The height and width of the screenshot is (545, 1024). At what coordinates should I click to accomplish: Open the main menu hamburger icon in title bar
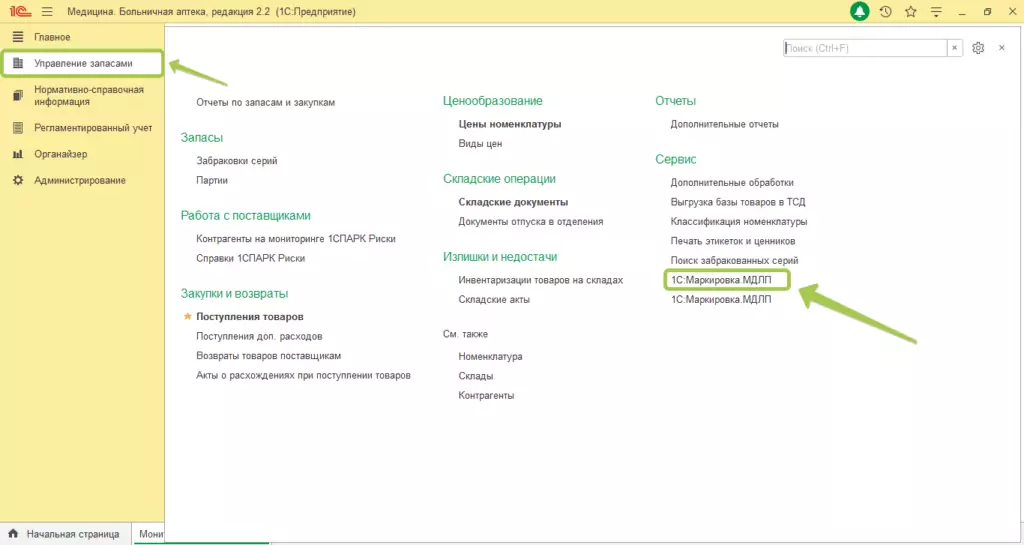46,12
